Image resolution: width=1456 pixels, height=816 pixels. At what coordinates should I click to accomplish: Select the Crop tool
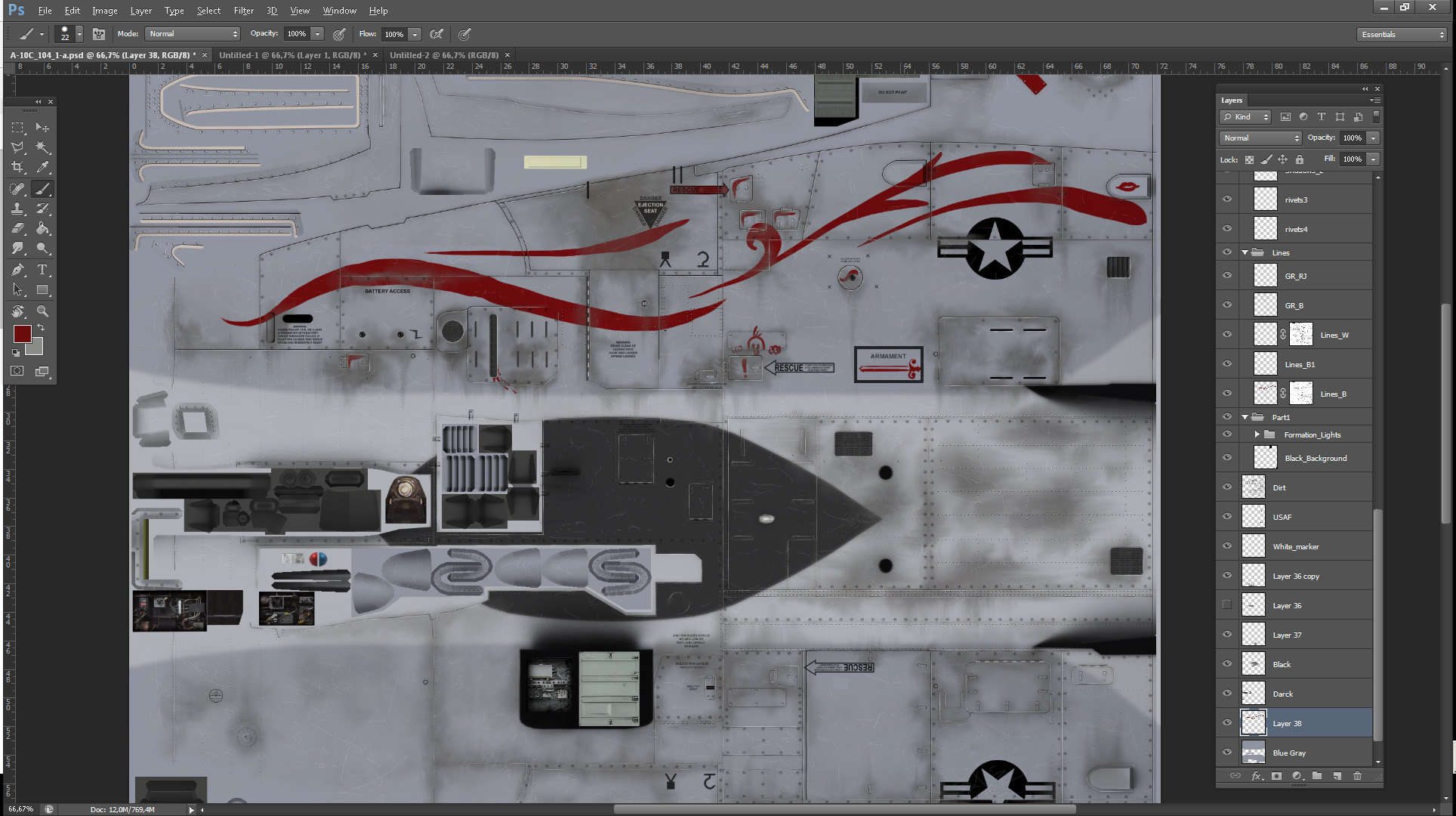(x=17, y=167)
